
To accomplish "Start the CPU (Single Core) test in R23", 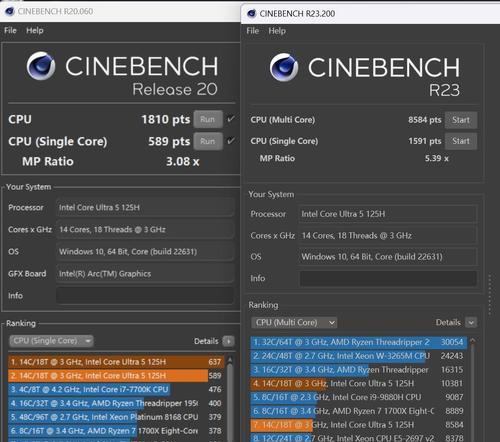I will 461,141.
